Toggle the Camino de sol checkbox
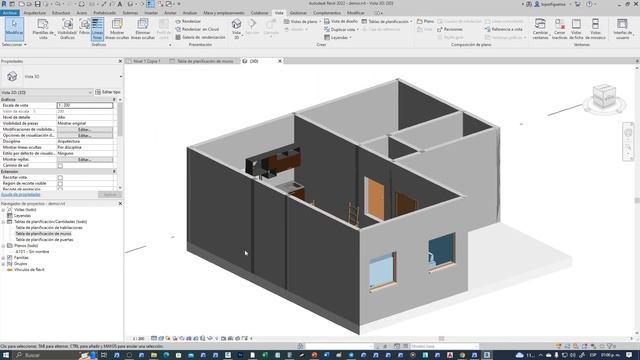This screenshot has width=640, height=360. [x=60, y=166]
